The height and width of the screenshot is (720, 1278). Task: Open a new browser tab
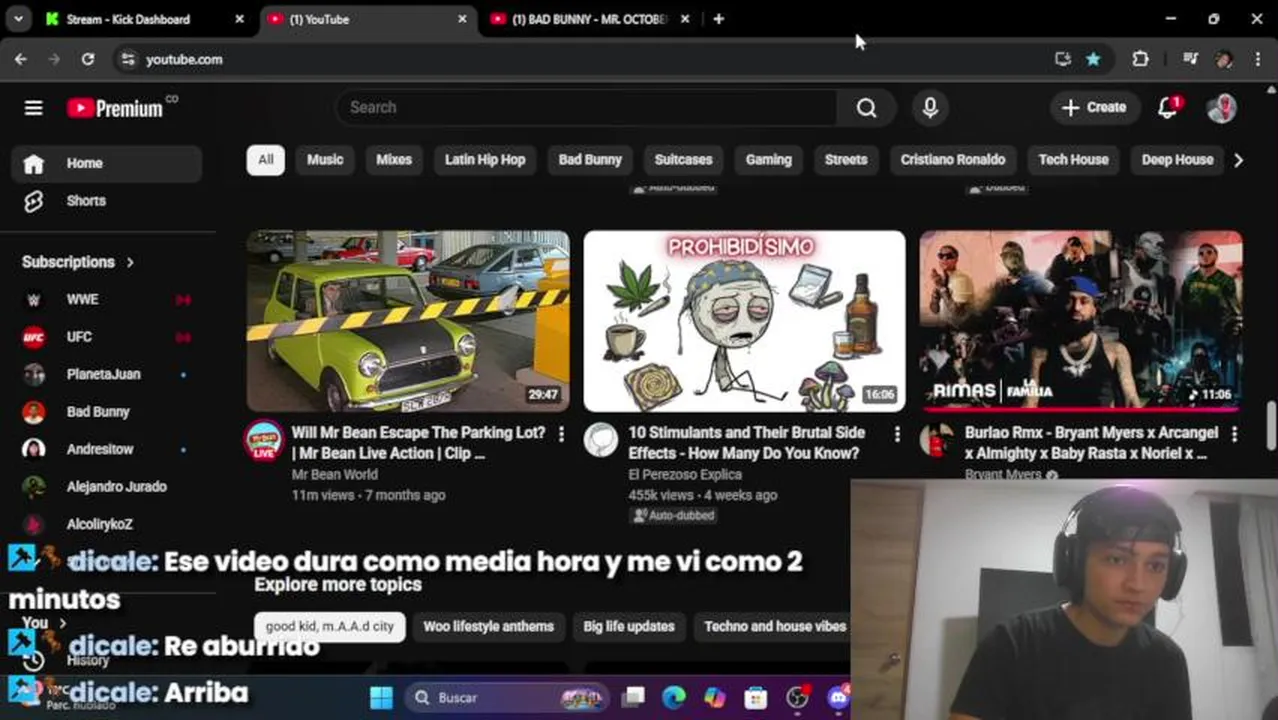tap(718, 19)
